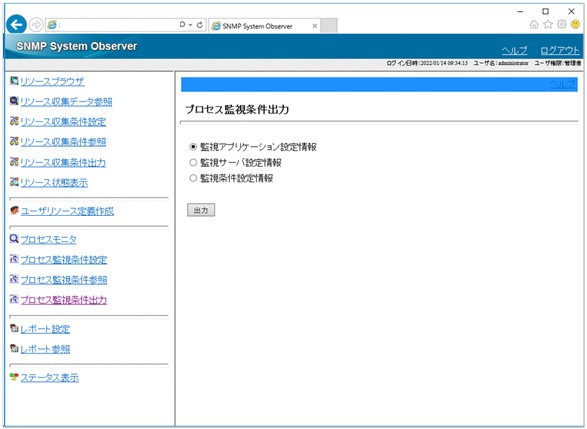The width and height of the screenshot is (587, 429).
Task: Open the ステータス表示 link
Action: tap(50, 378)
